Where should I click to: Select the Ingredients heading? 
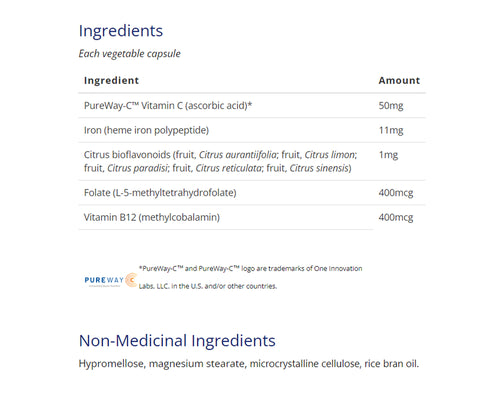coord(121,31)
